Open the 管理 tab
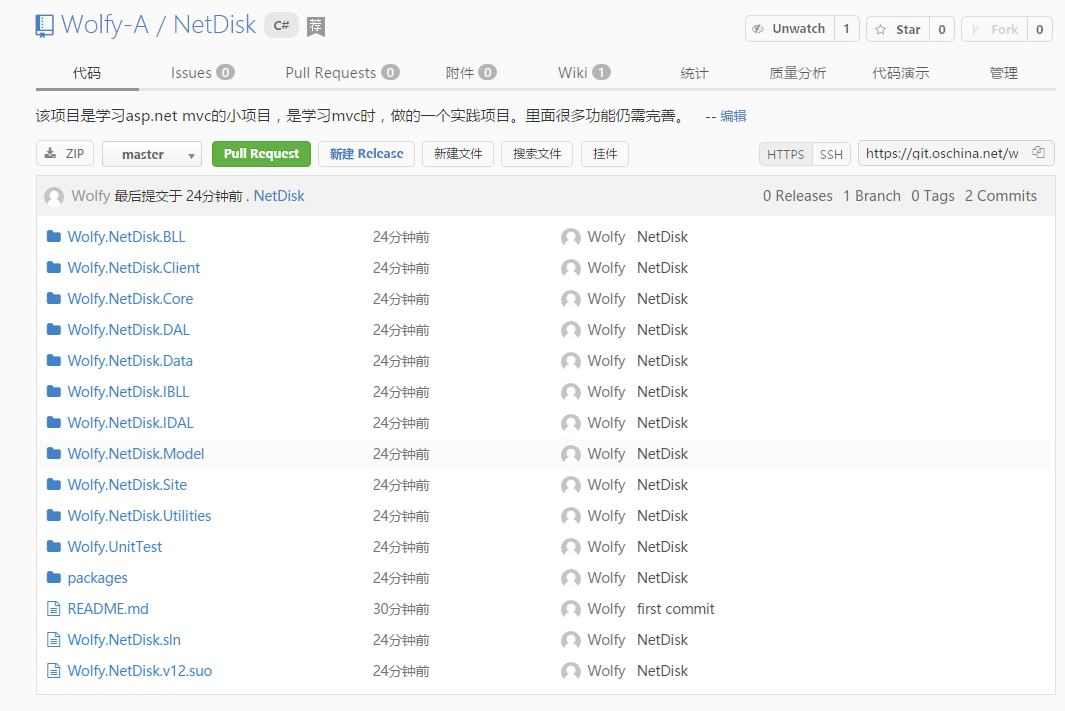This screenshot has height=711, width=1065. (1004, 73)
